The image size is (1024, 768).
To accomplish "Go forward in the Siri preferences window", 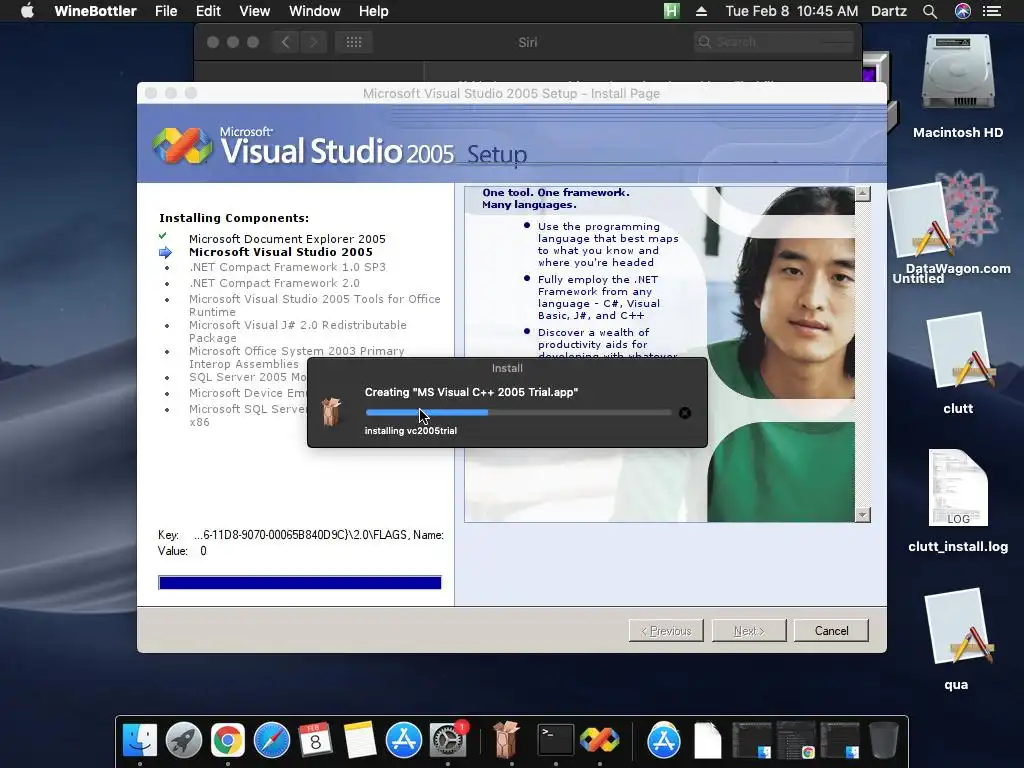I will pos(313,42).
